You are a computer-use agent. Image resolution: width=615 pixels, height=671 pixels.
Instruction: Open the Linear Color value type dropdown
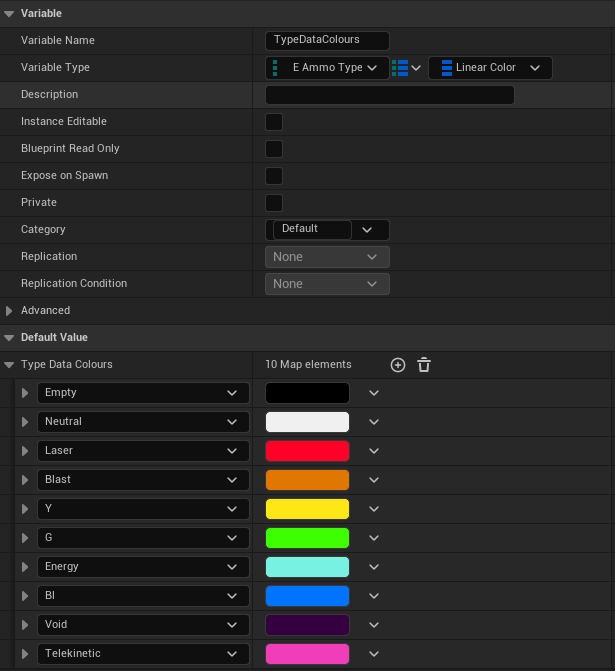tap(490, 68)
